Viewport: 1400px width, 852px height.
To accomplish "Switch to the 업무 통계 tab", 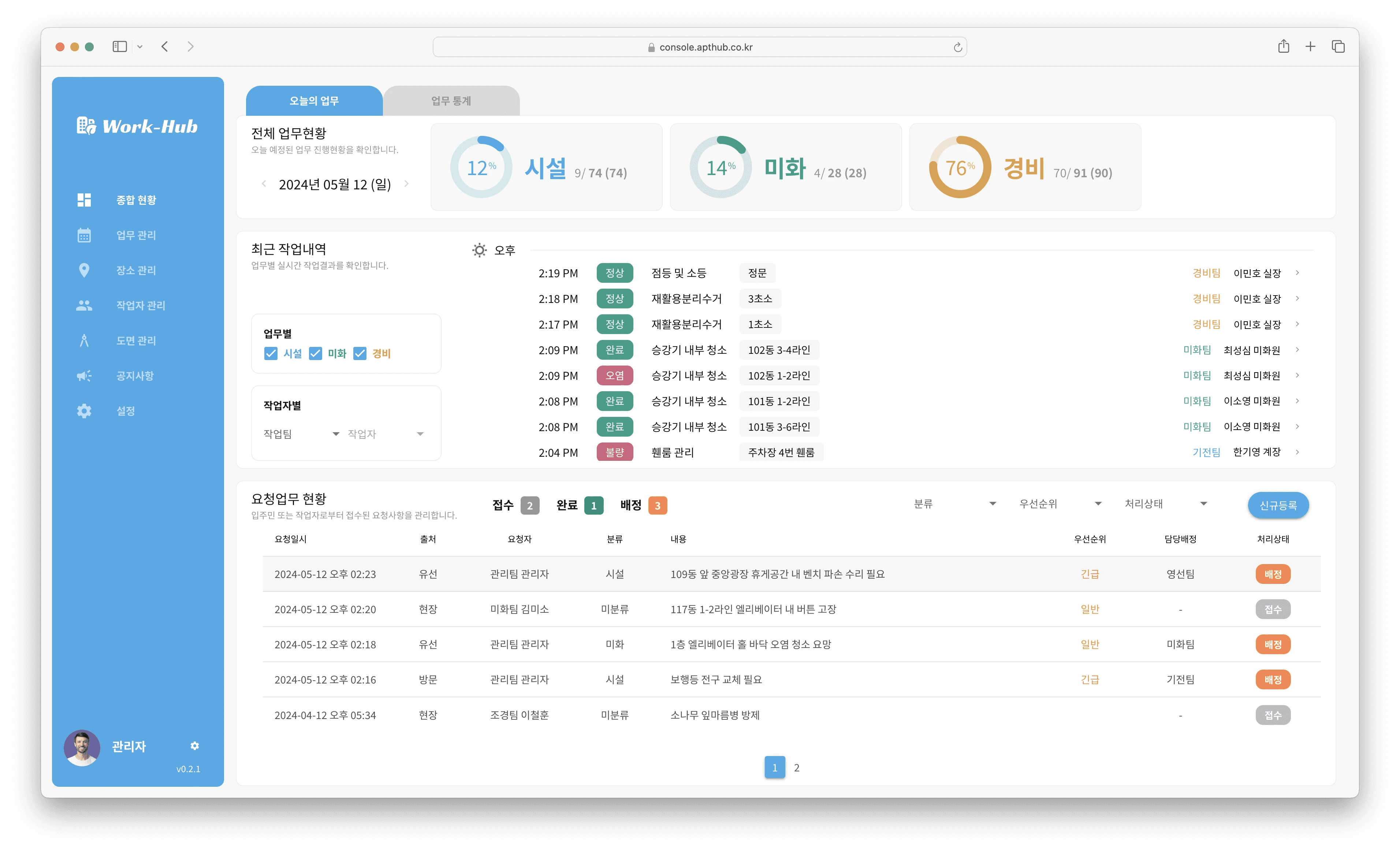I will click(451, 101).
